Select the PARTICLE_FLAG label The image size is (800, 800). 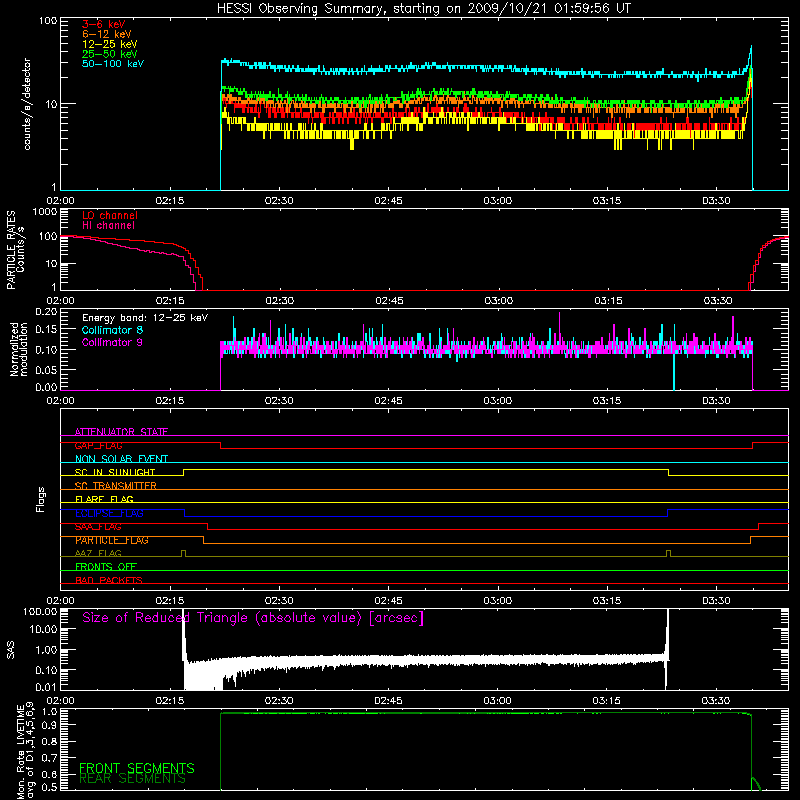pyautogui.click(x=112, y=540)
